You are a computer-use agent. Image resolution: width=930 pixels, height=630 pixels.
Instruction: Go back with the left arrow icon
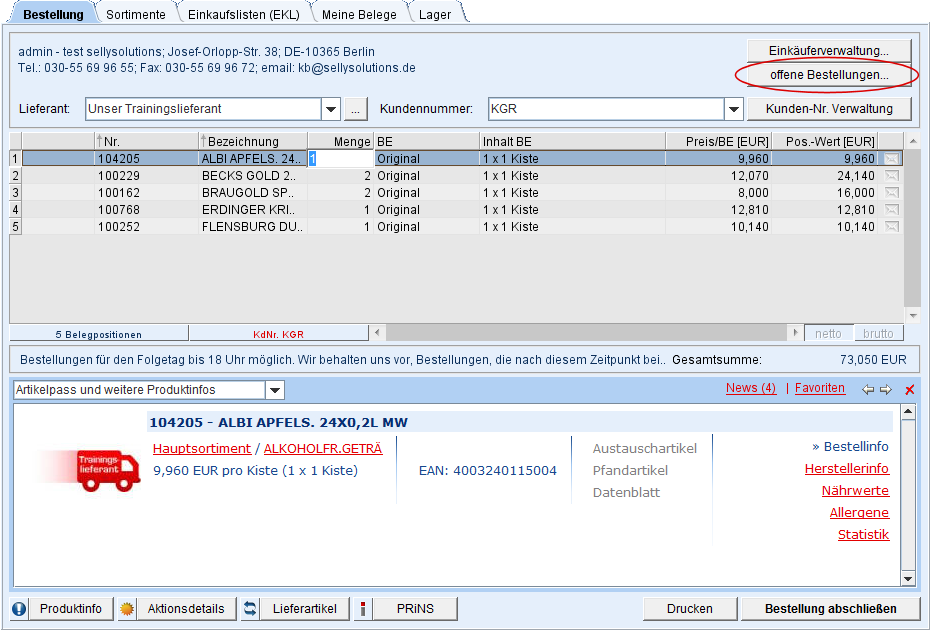(867, 389)
